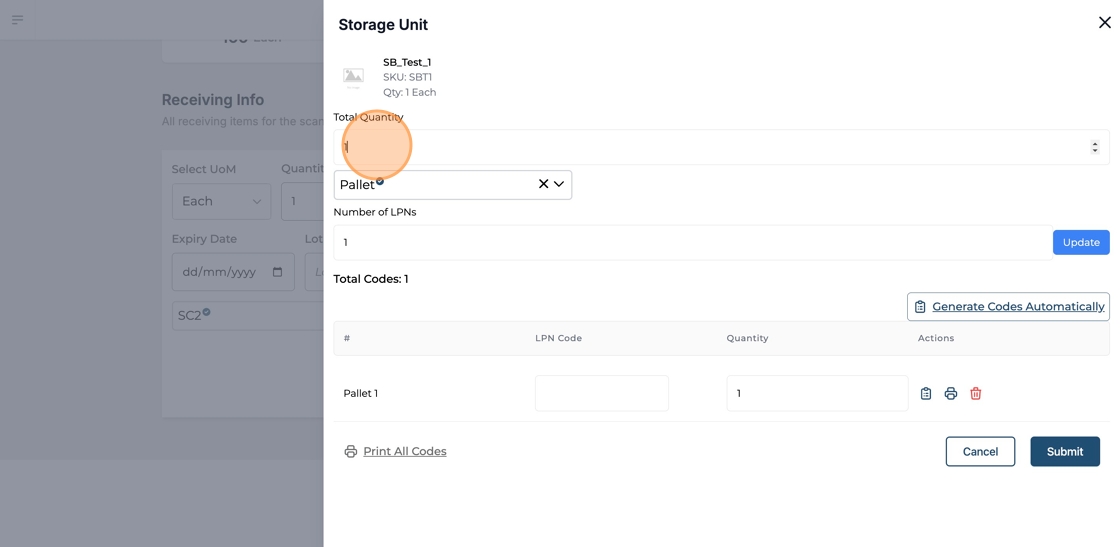Open the hamburger menu icon

coord(17,20)
